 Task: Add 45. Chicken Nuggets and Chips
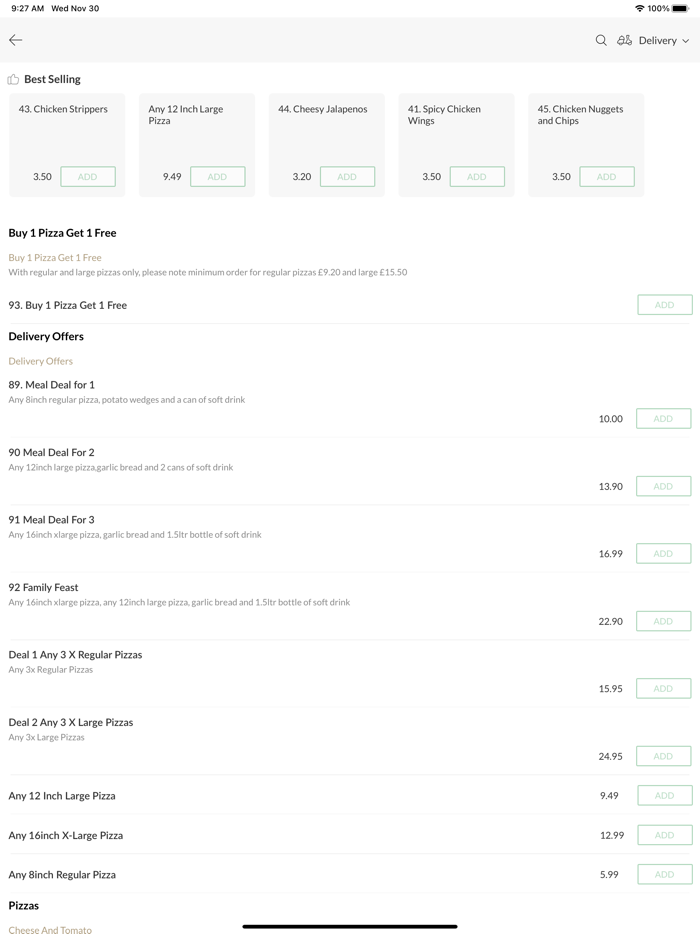coord(606,177)
